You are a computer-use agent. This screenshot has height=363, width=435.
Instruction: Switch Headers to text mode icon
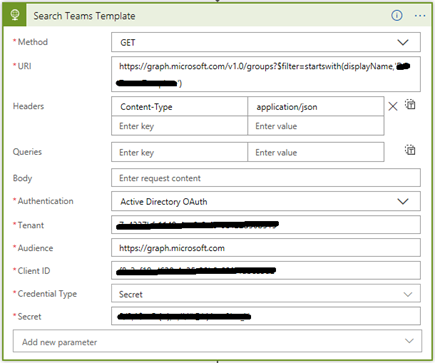pyautogui.click(x=410, y=104)
